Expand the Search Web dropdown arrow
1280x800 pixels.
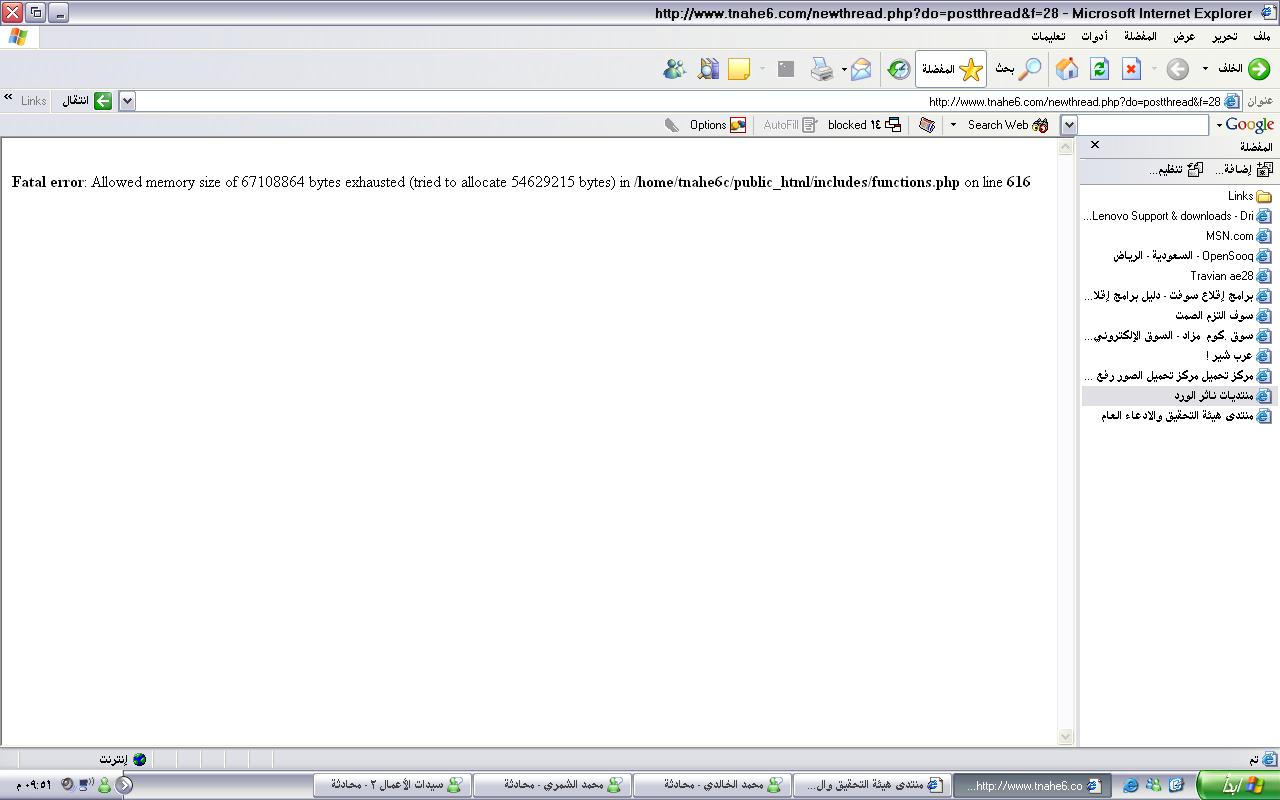pyautogui.click(x=953, y=125)
